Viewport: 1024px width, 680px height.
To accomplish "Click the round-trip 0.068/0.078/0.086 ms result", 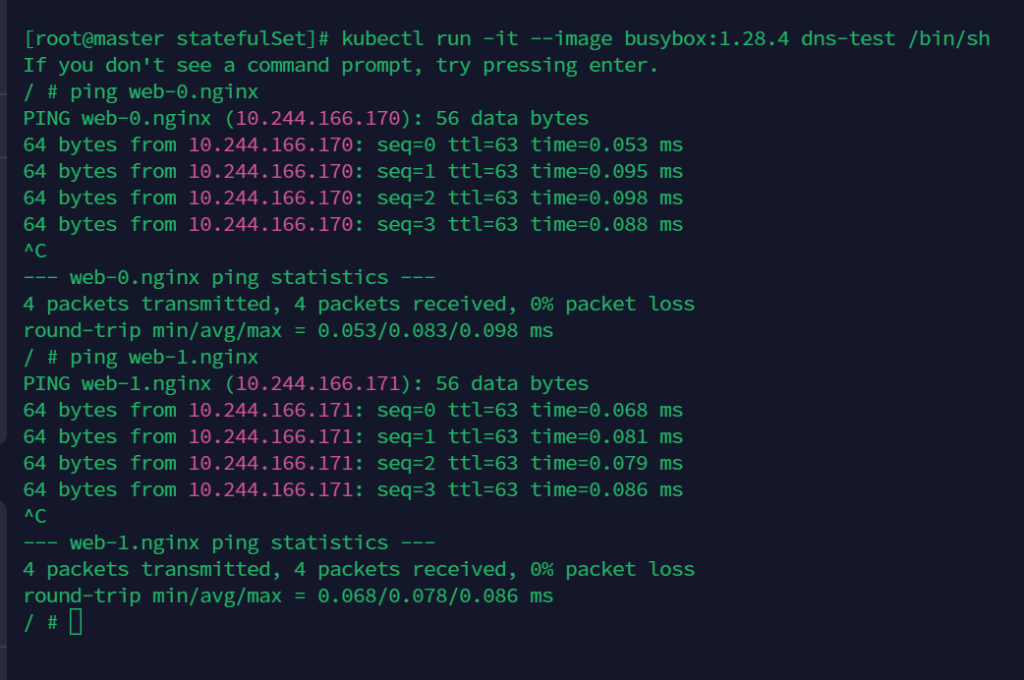I will coord(436,596).
